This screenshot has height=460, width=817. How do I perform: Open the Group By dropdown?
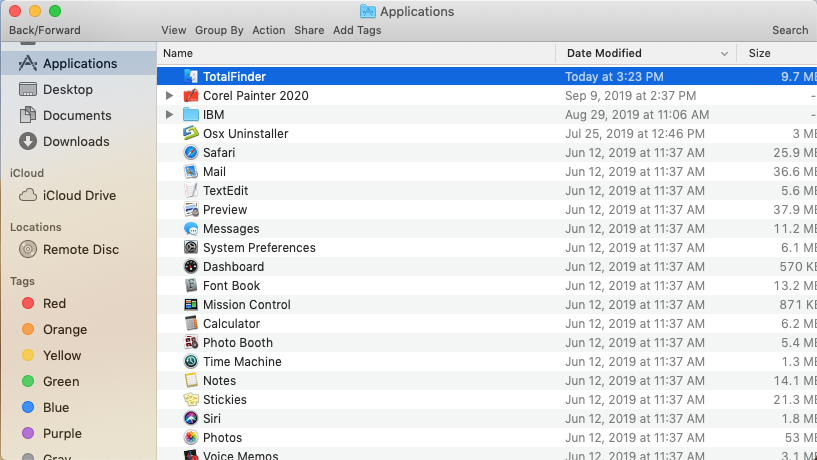click(219, 30)
